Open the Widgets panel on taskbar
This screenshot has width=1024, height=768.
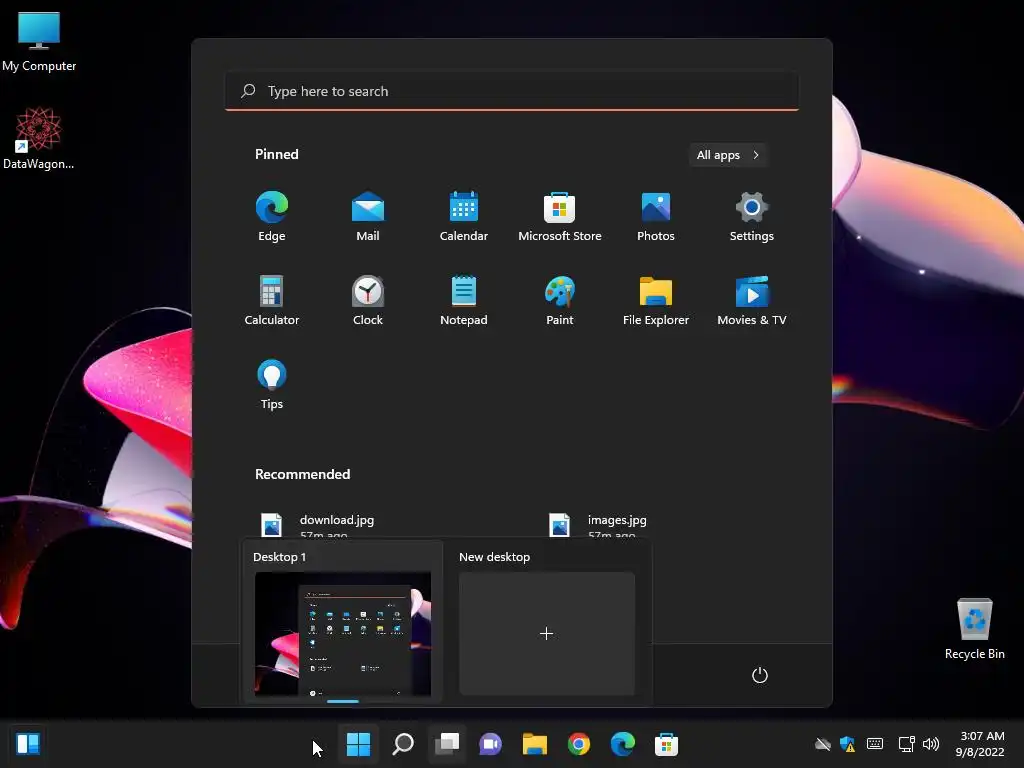pos(28,743)
